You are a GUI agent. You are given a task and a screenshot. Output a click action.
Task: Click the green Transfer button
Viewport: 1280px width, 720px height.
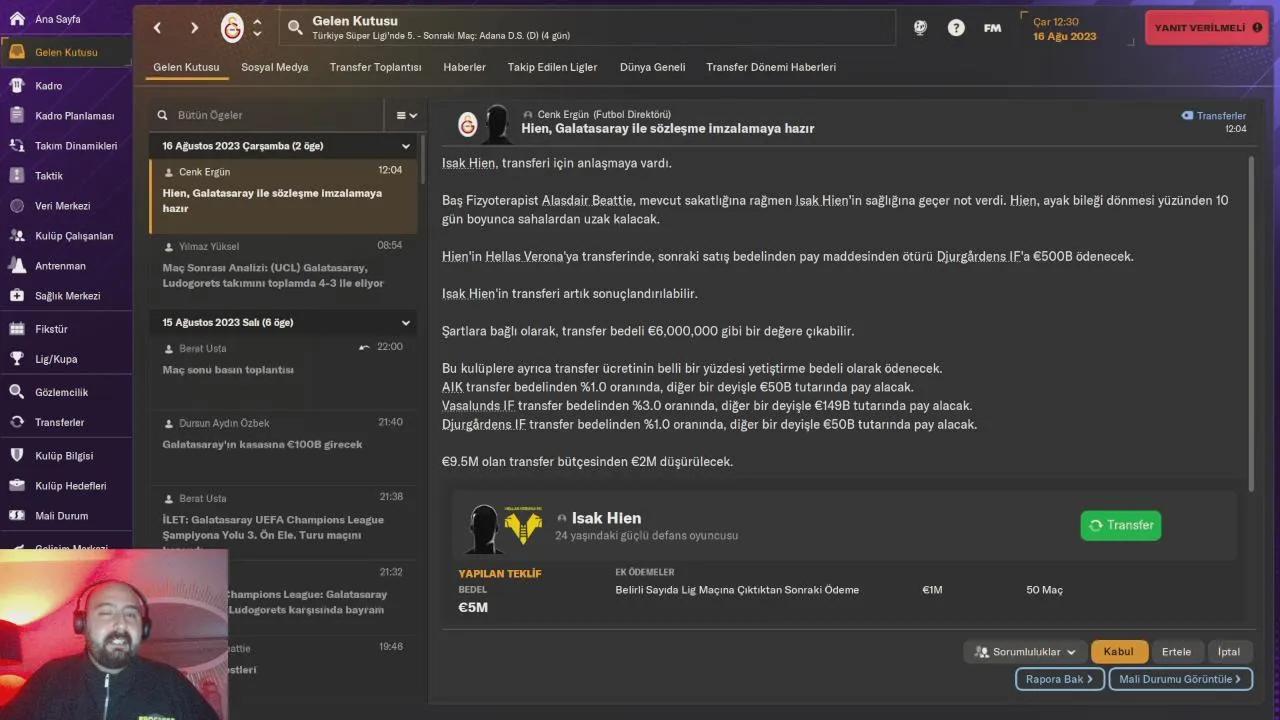click(x=1121, y=525)
